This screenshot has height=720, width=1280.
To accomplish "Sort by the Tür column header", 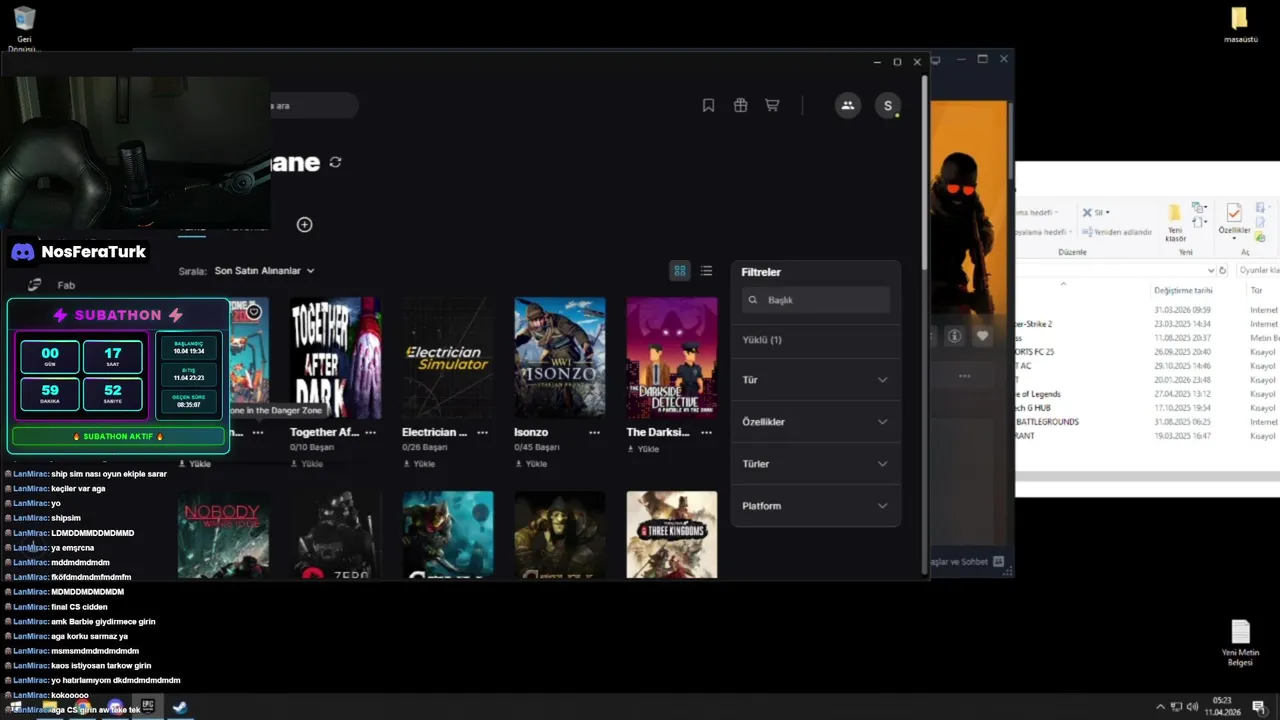I will (1256, 290).
